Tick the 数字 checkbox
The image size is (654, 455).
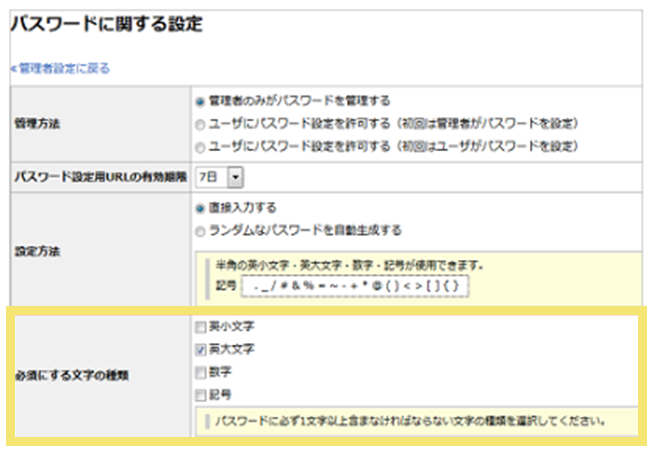(201, 372)
